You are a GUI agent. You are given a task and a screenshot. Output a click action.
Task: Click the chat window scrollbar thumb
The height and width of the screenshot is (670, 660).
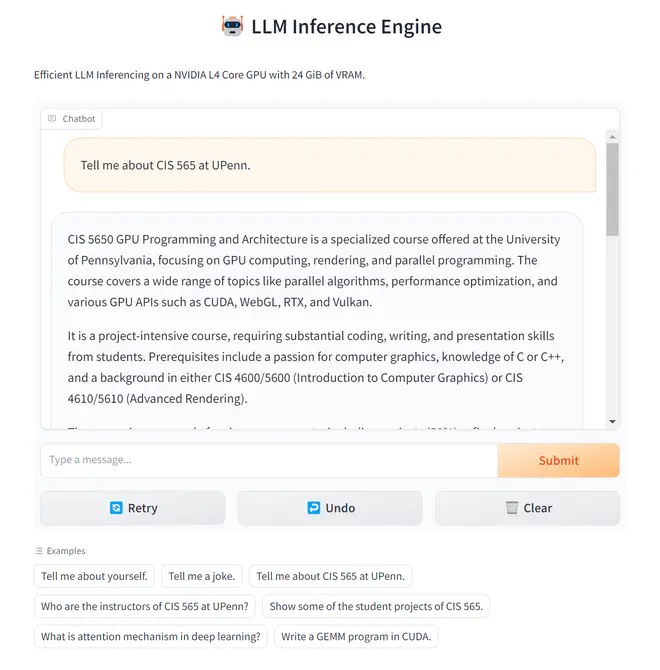point(612,190)
